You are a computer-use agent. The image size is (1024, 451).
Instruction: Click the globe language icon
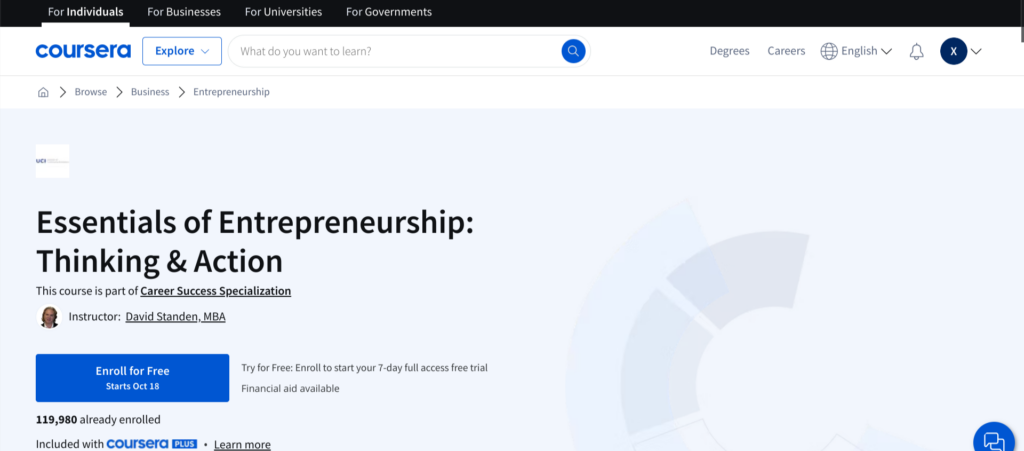click(829, 51)
